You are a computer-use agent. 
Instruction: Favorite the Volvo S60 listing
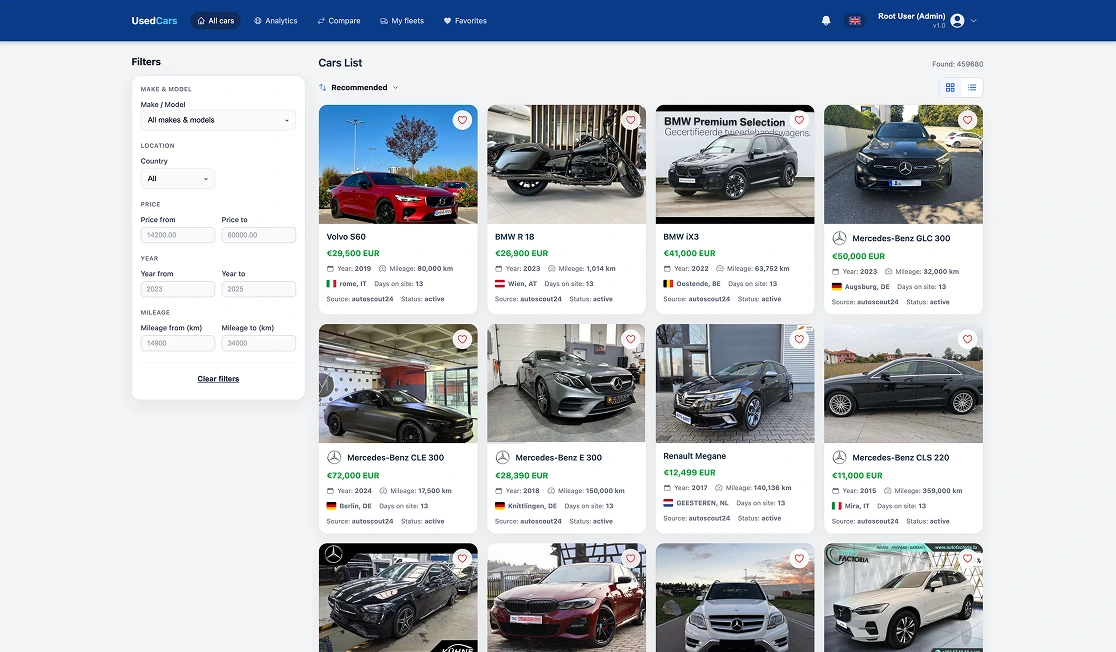[462, 120]
